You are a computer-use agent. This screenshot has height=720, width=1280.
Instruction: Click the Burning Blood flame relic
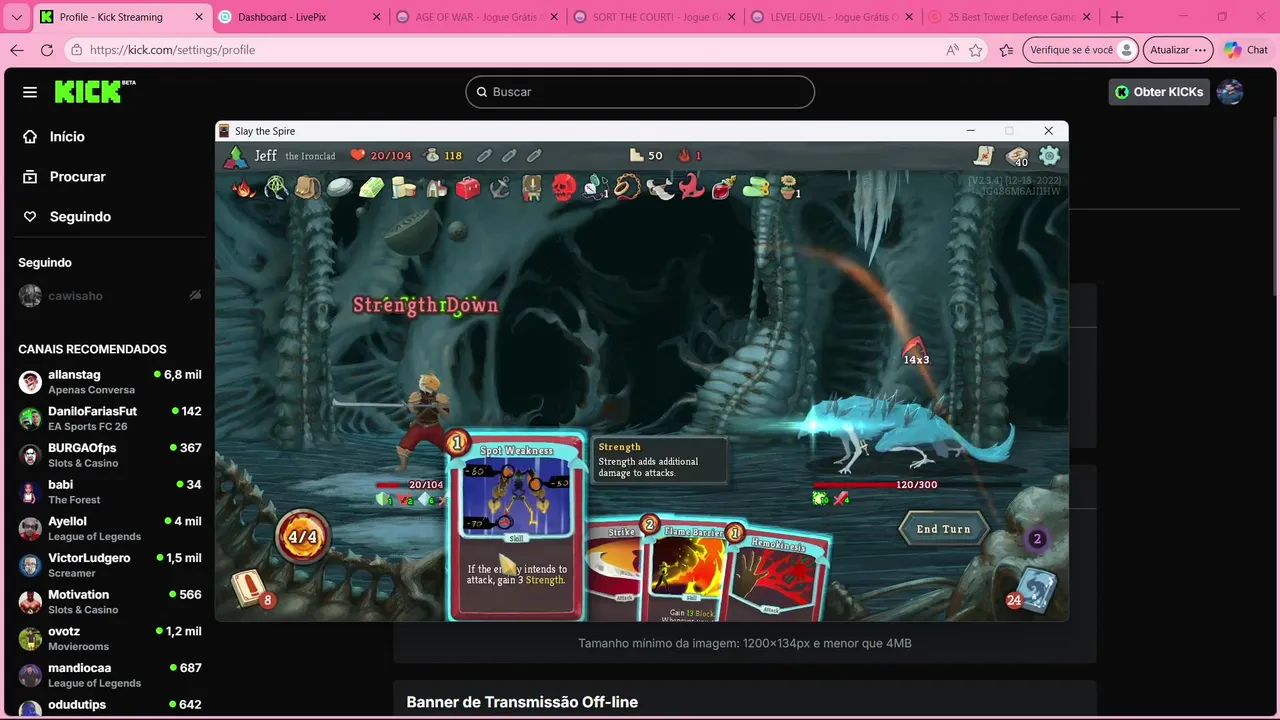pyautogui.click(x=244, y=187)
